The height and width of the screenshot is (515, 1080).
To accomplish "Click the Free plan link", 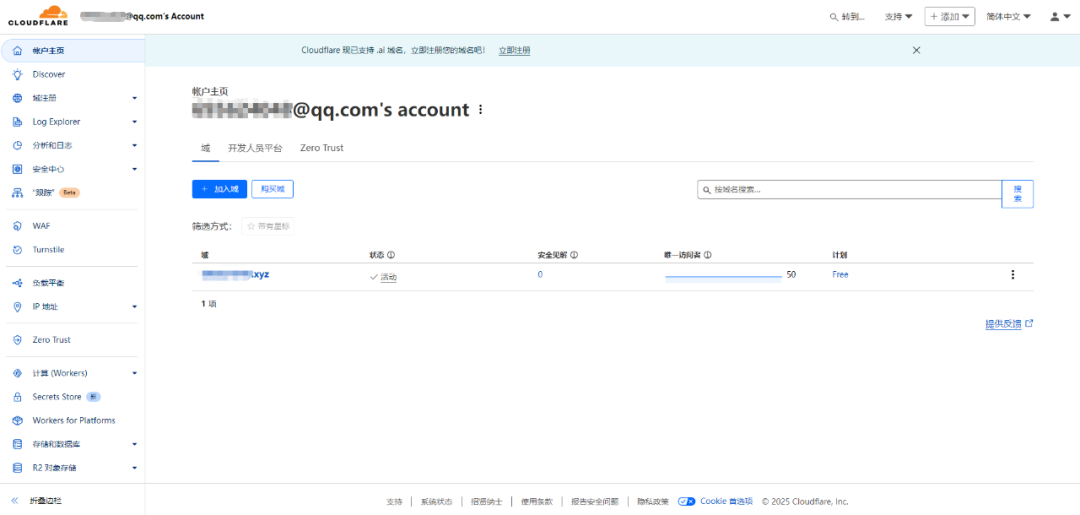I will point(840,275).
